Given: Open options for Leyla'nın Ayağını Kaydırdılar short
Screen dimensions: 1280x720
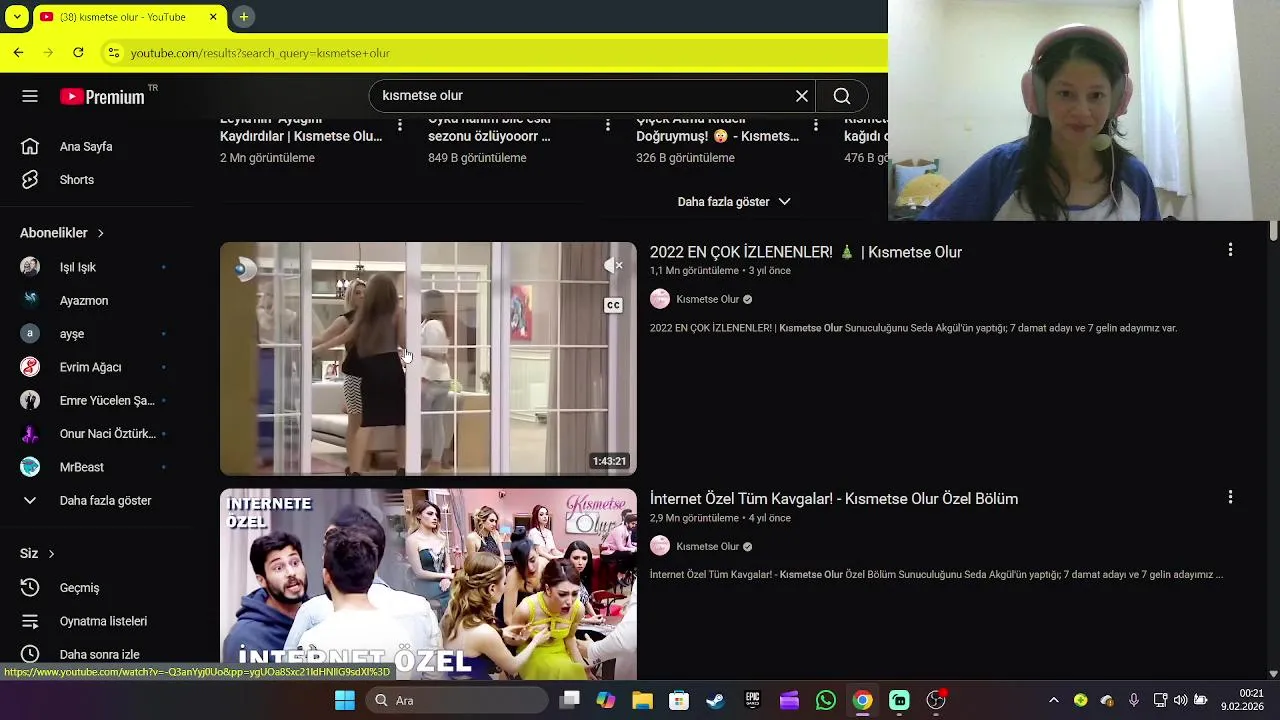Looking at the screenshot, I should (400, 125).
